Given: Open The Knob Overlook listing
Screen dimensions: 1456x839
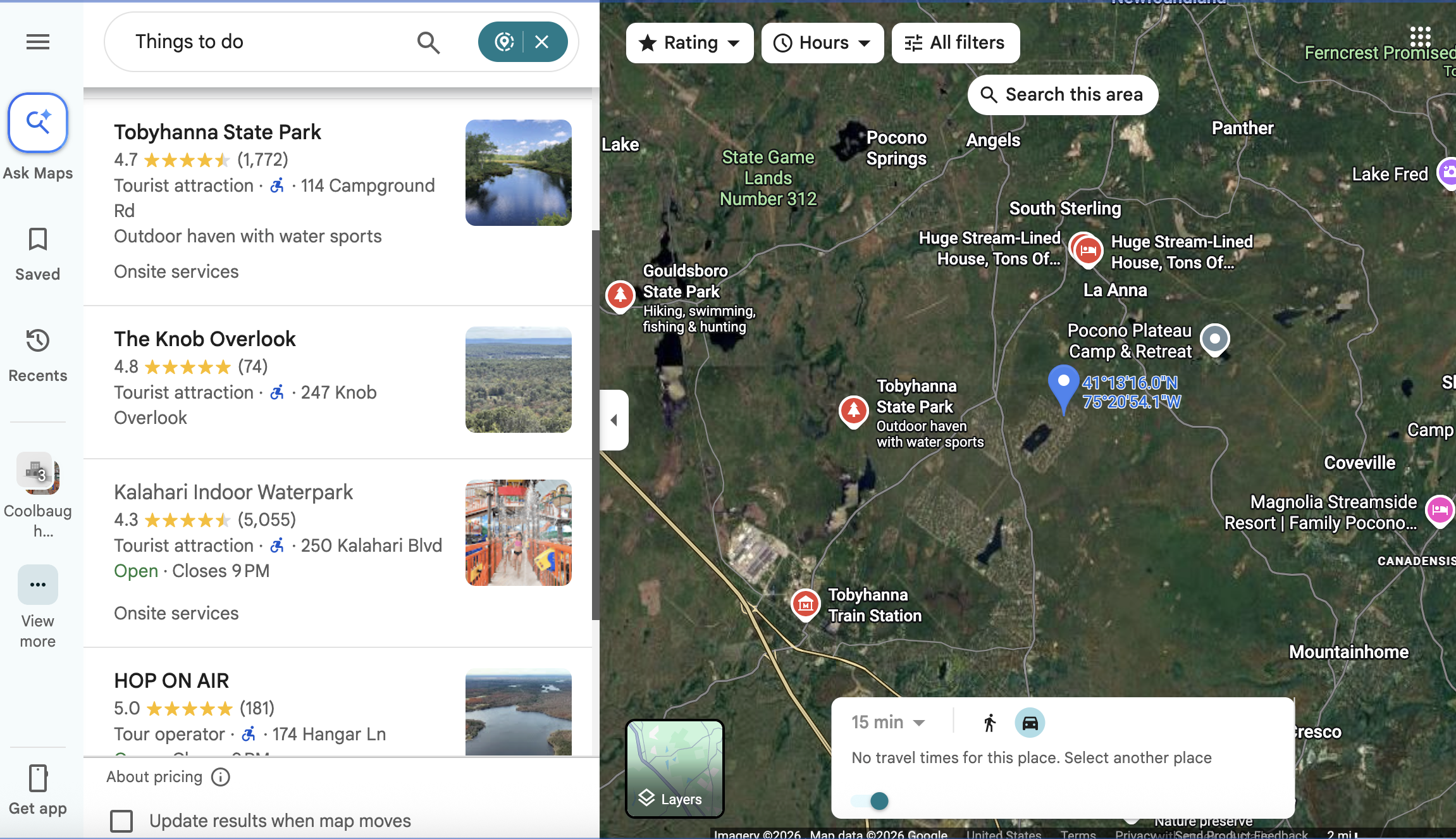Looking at the screenshot, I should pos(338,382).
